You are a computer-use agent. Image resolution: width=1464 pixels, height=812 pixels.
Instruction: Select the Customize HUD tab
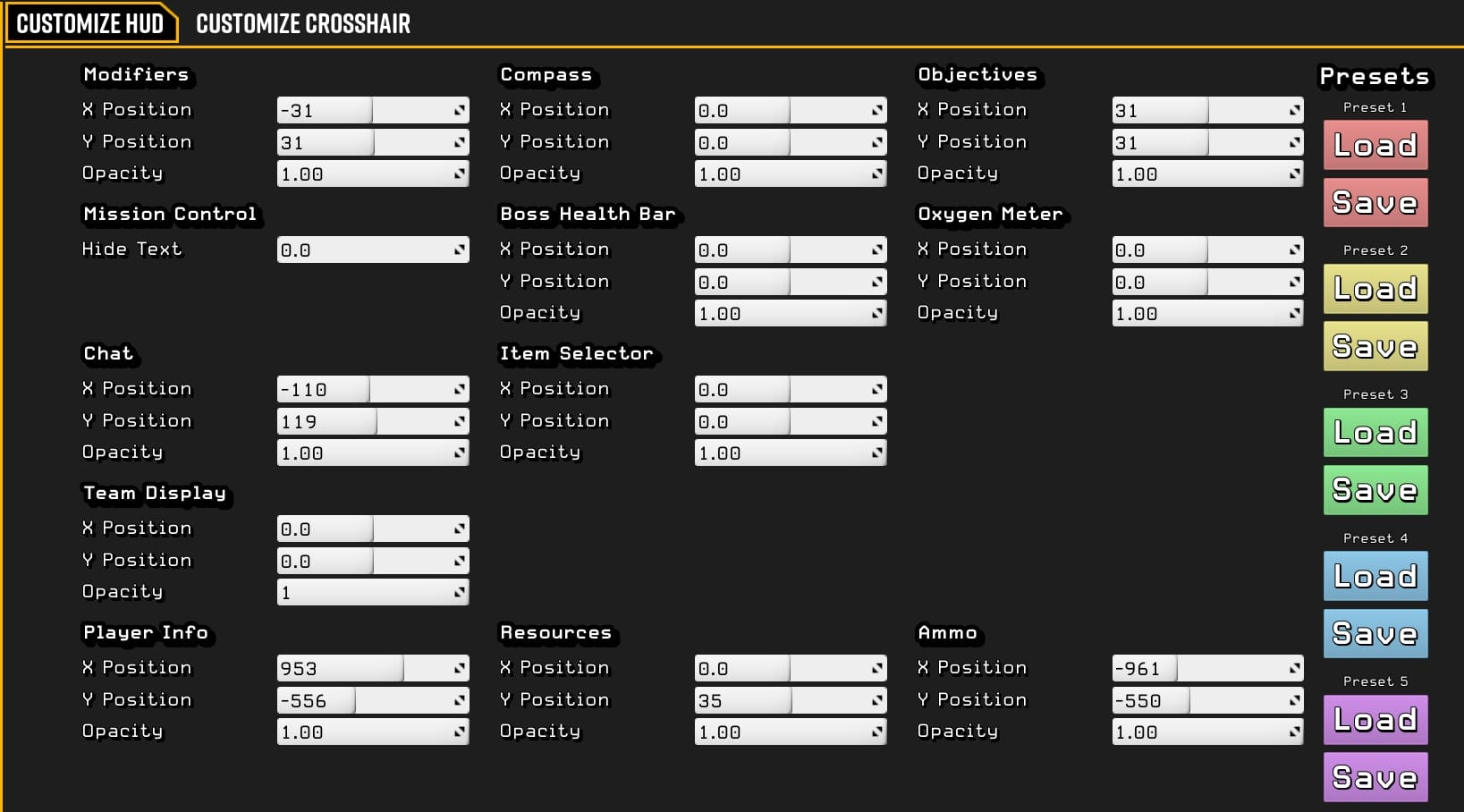tap(90, 23)
